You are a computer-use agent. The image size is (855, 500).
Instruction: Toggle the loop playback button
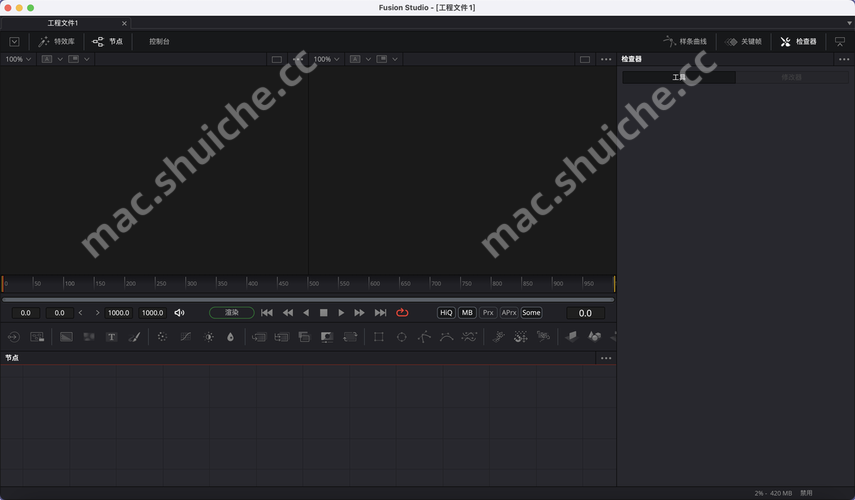coord(402,313)
